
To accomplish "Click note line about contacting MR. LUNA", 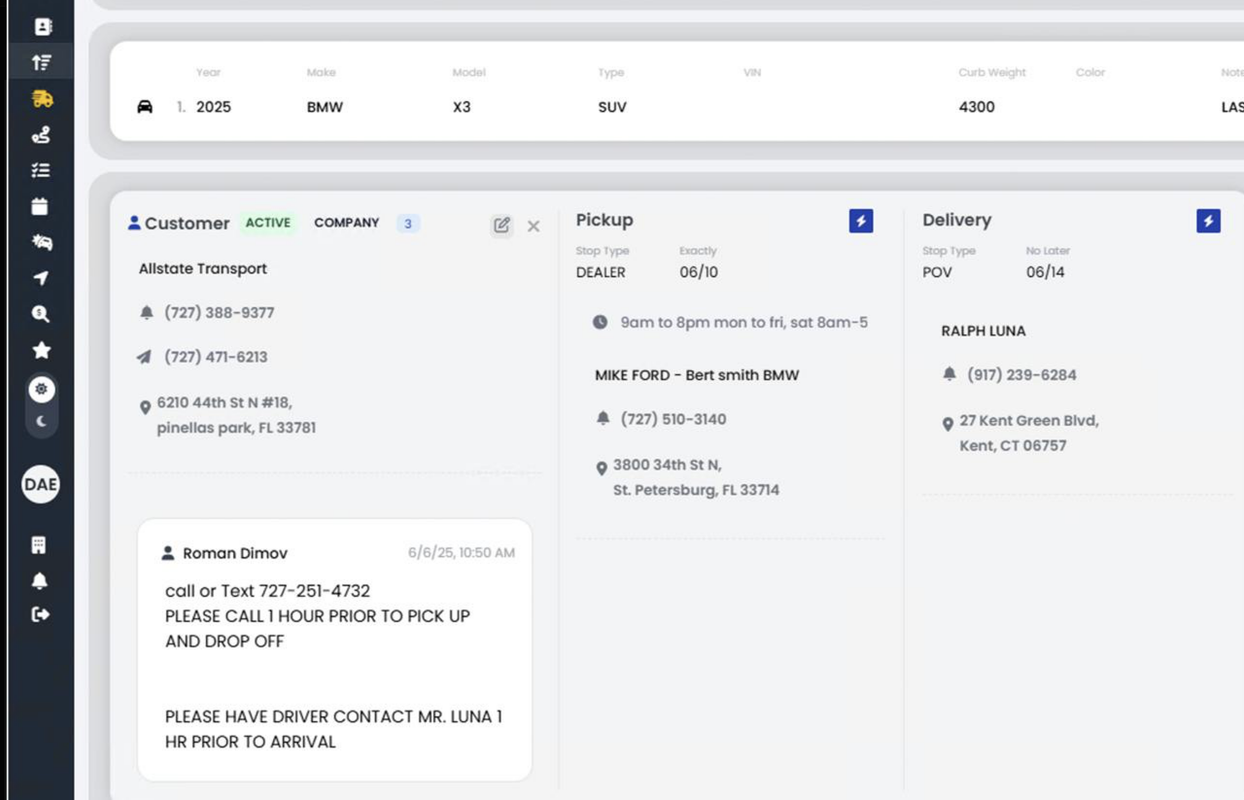I will point(334,729).
